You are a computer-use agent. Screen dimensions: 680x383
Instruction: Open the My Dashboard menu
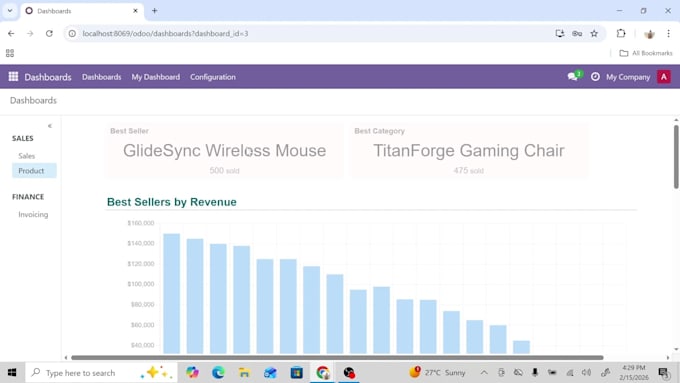156,77
